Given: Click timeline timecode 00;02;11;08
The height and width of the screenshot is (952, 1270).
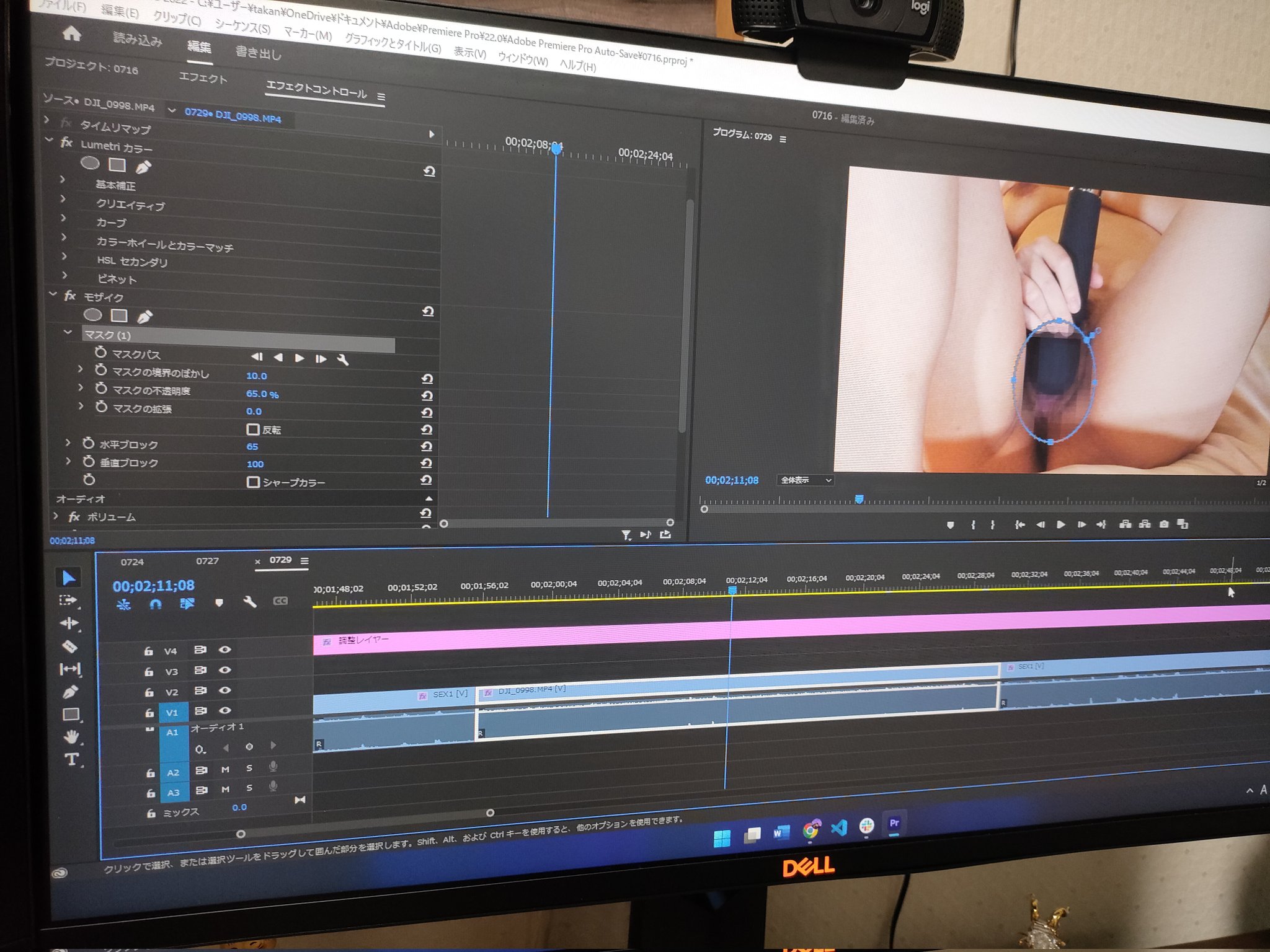Looking at the screenshot, I should coord(153,586).
